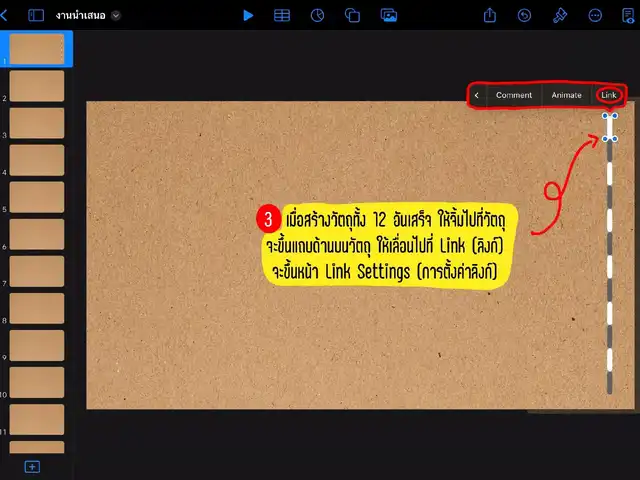Image resolution: width=640 pixels, height=480 pixels.
Task: Tap the Undo icon
Action: pos(524,15)
